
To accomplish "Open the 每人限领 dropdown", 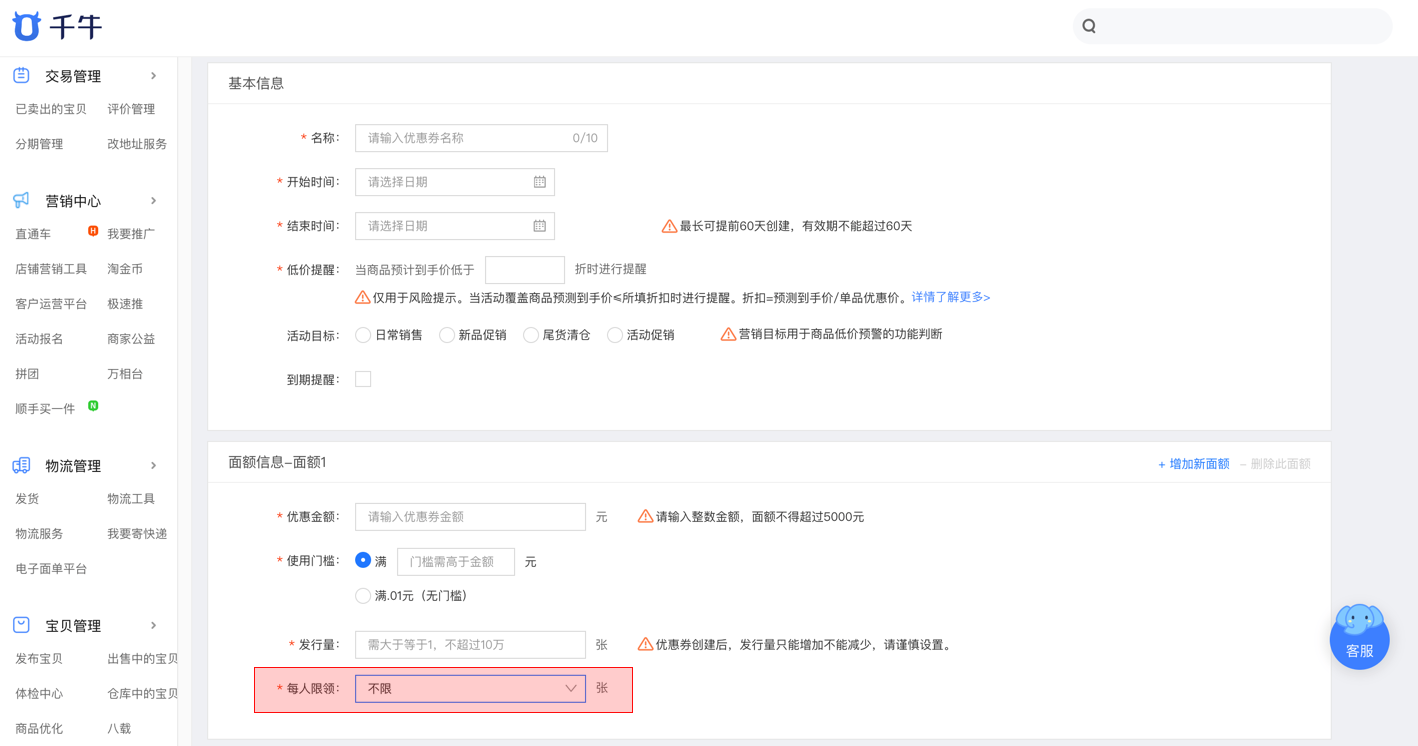I will pos(470,688).
